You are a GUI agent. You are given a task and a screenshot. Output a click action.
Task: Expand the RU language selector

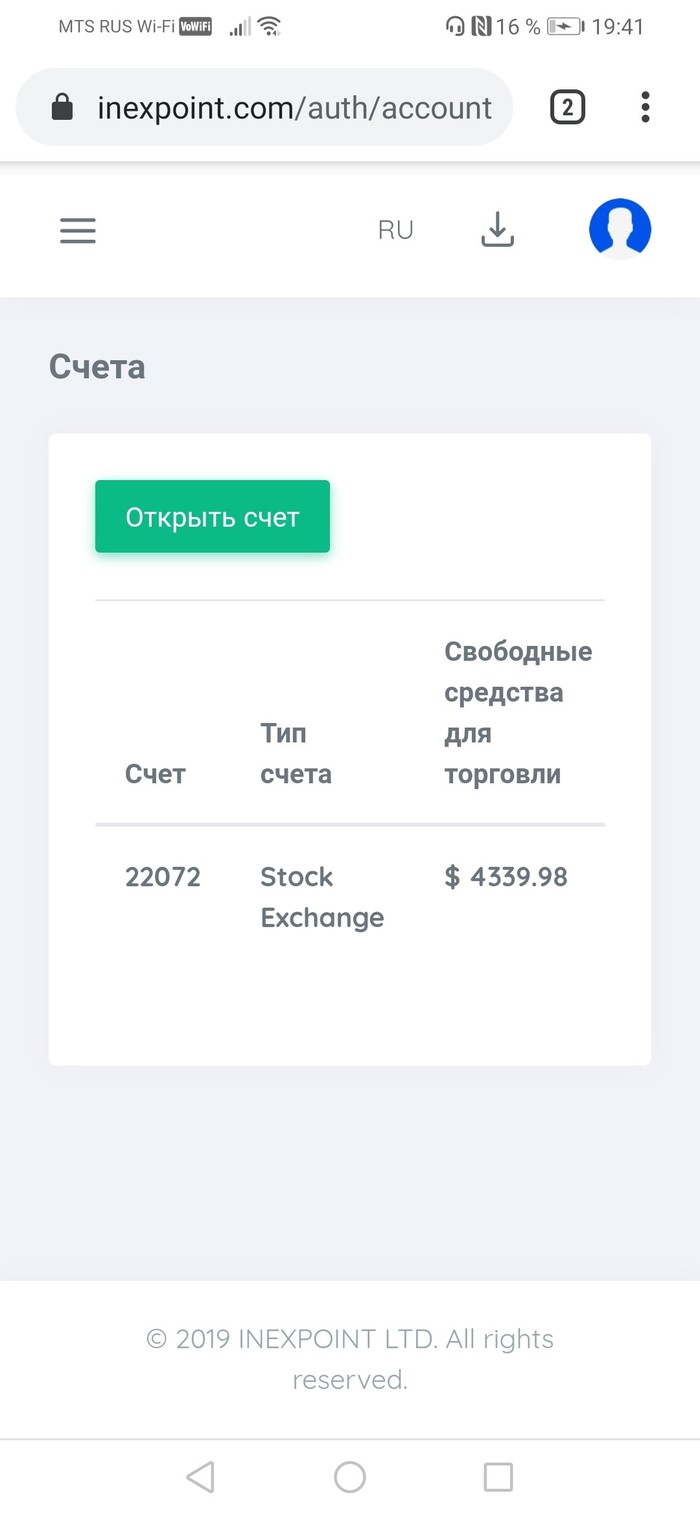395,230
